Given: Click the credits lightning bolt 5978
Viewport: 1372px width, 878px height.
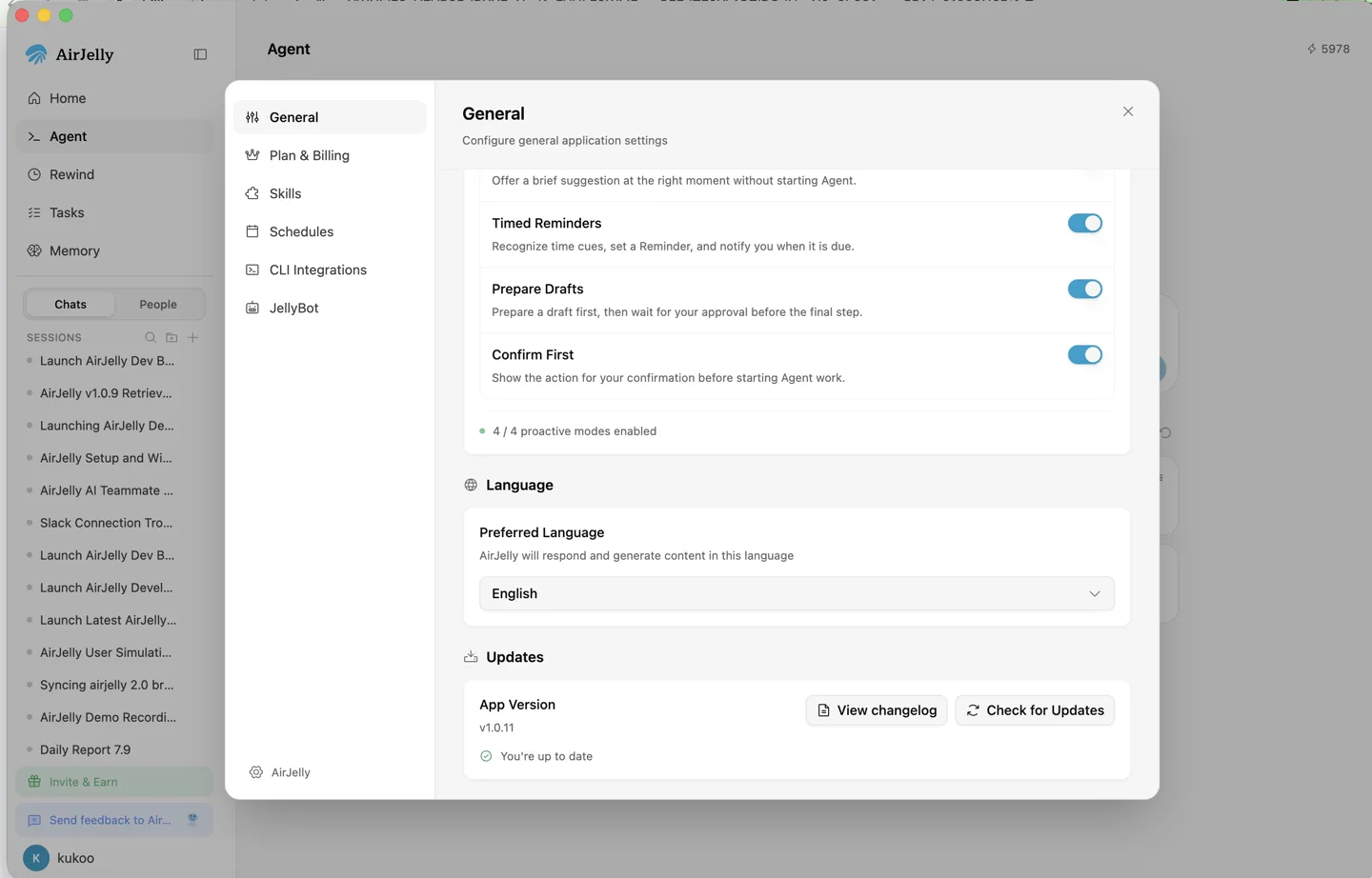Looking at the screenshot, I should point(1328,49).
